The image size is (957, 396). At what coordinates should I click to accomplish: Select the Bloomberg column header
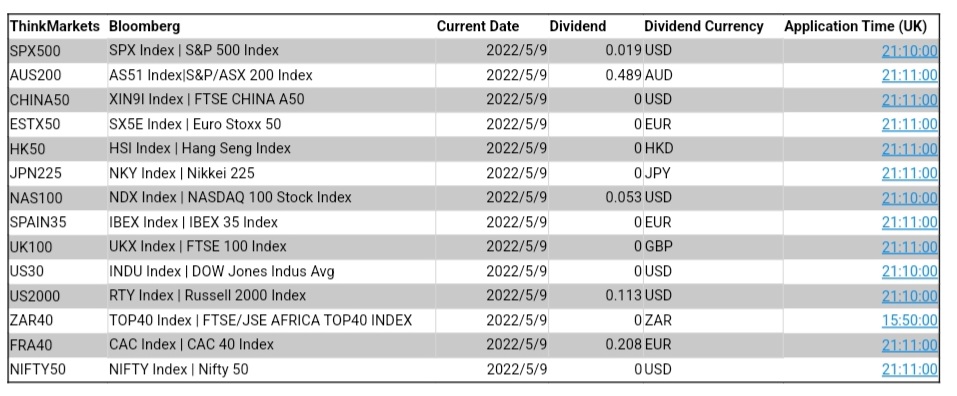tap(144, 26)
